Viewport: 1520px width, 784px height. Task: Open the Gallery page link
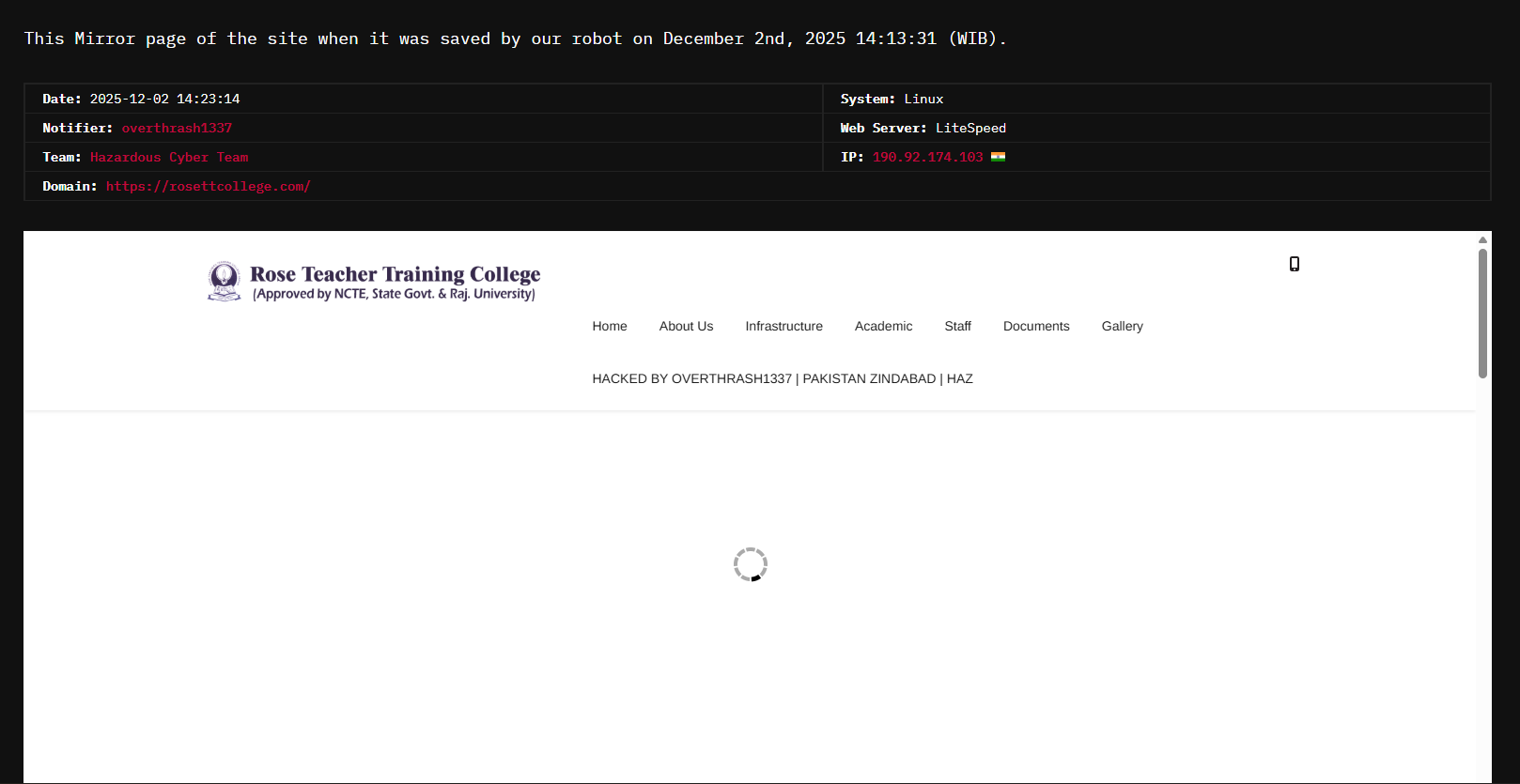pos(1122,326)
